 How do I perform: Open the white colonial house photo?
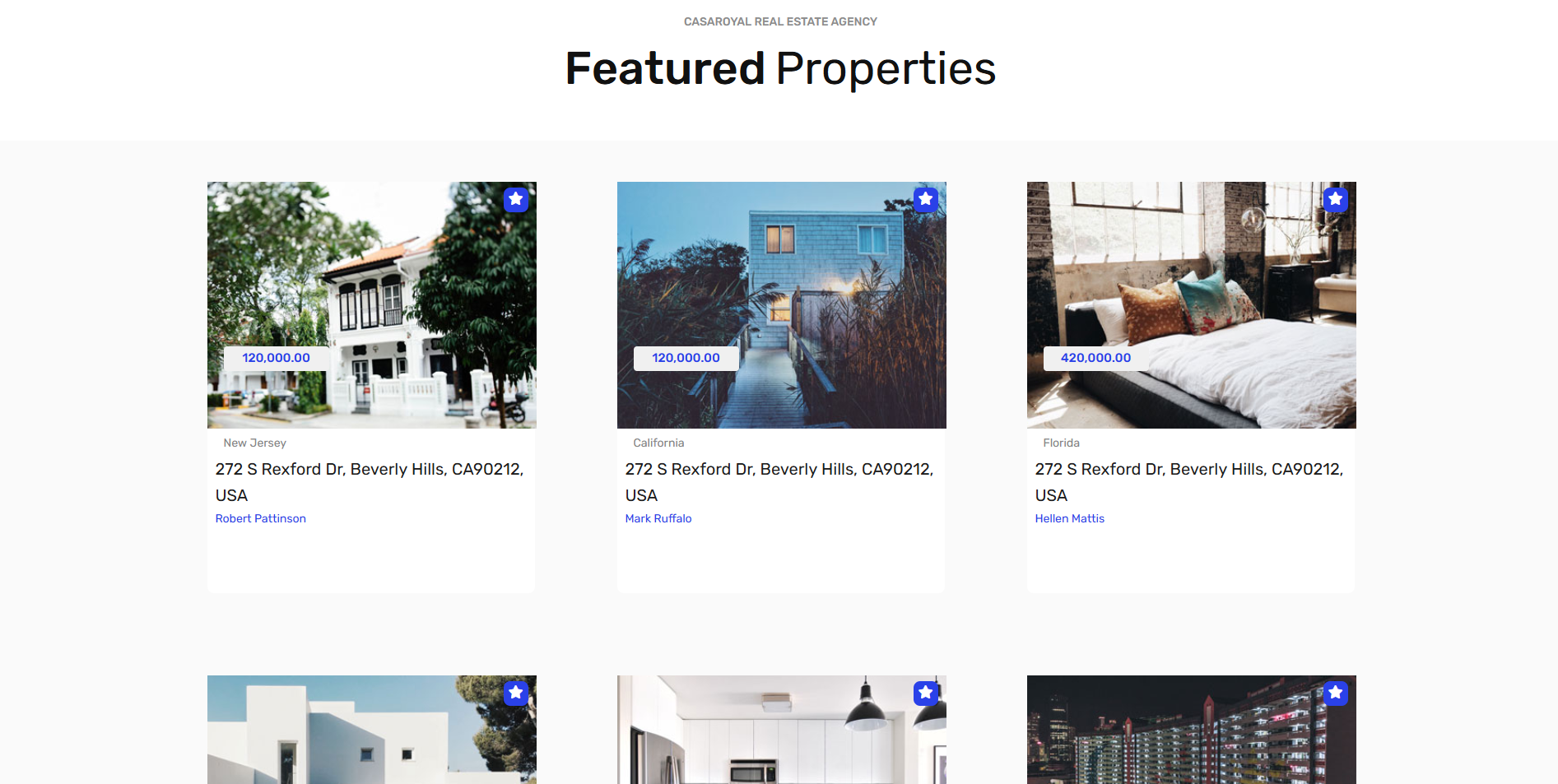tap(372, 305)
